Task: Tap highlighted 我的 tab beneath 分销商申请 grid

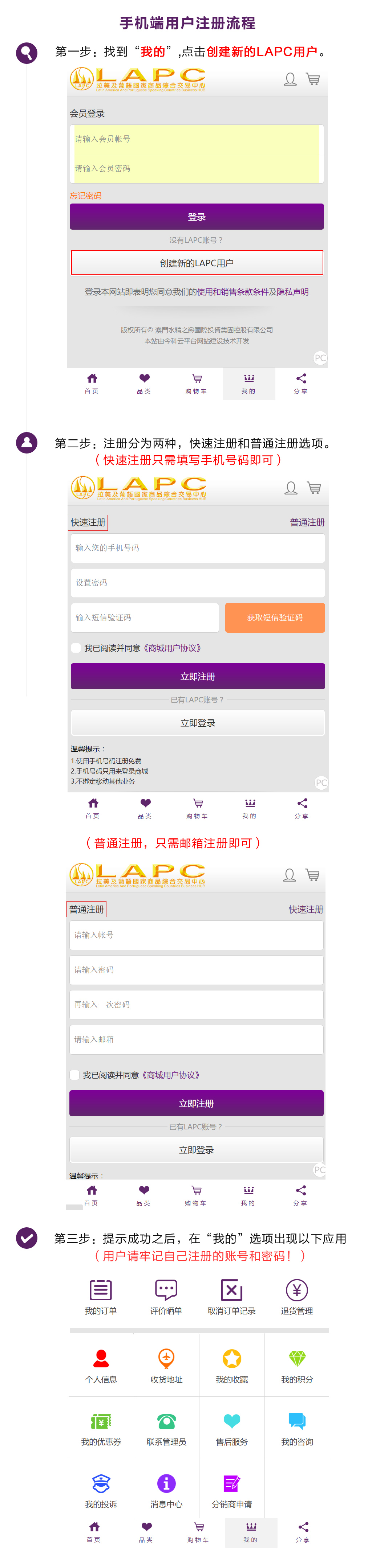Action: 251,1533
